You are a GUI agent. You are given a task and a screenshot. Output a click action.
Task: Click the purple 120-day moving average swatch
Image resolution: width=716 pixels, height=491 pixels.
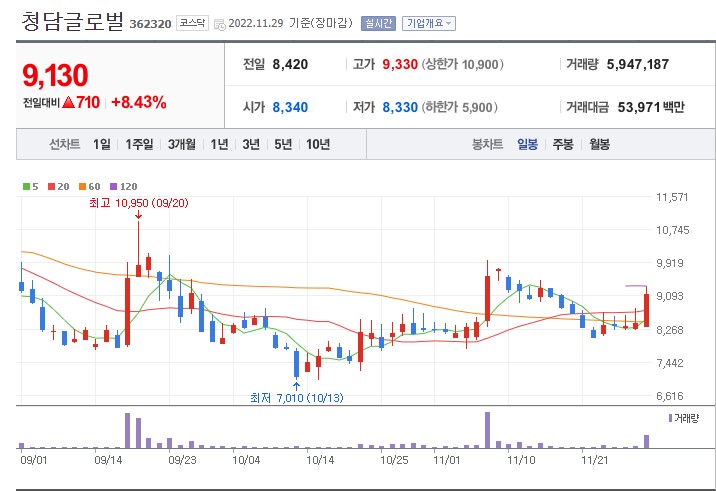coord(114,186)
